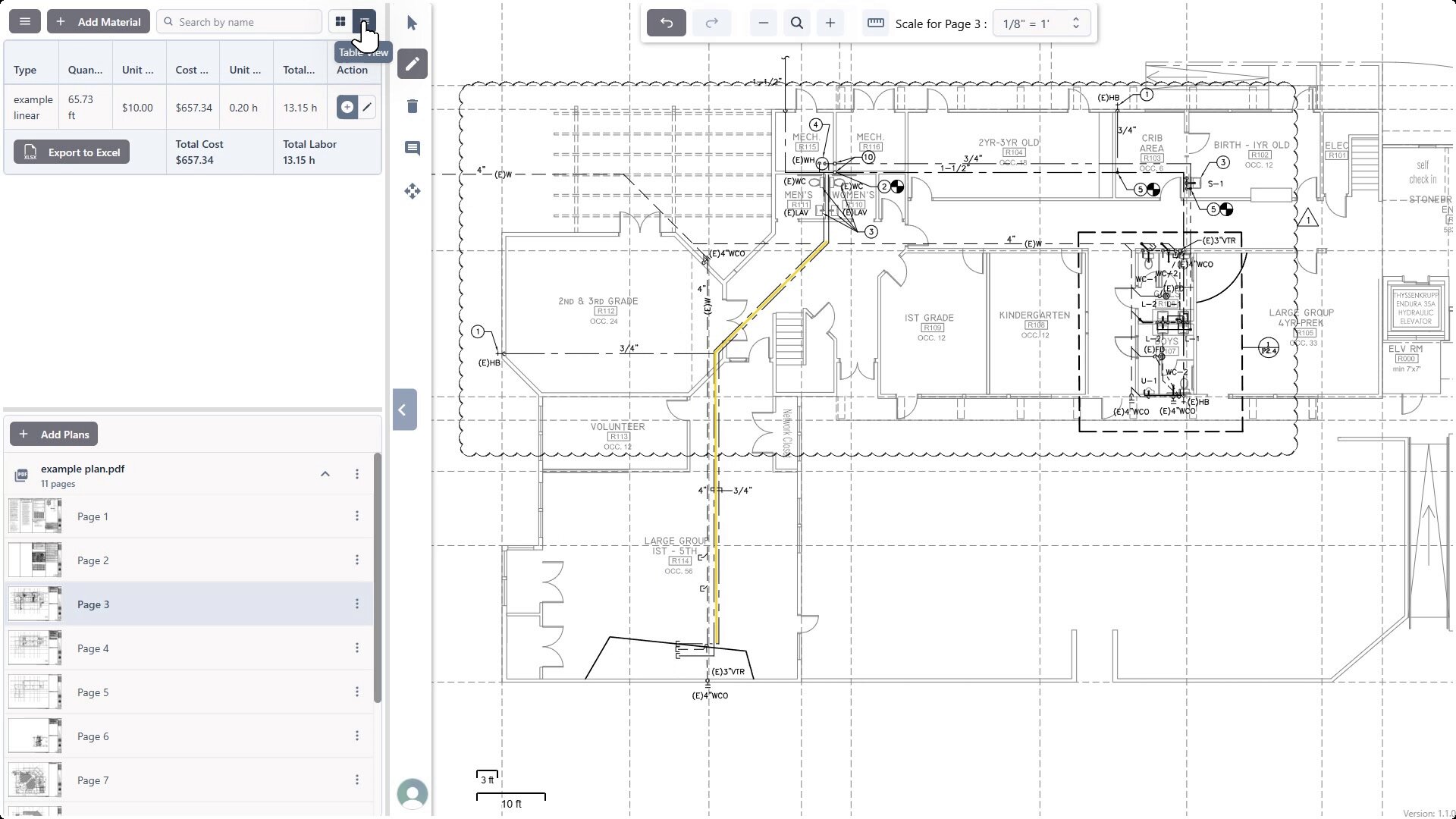Open options for example plan.pdf
The image size is (1456, 819).
pos(357,474)
